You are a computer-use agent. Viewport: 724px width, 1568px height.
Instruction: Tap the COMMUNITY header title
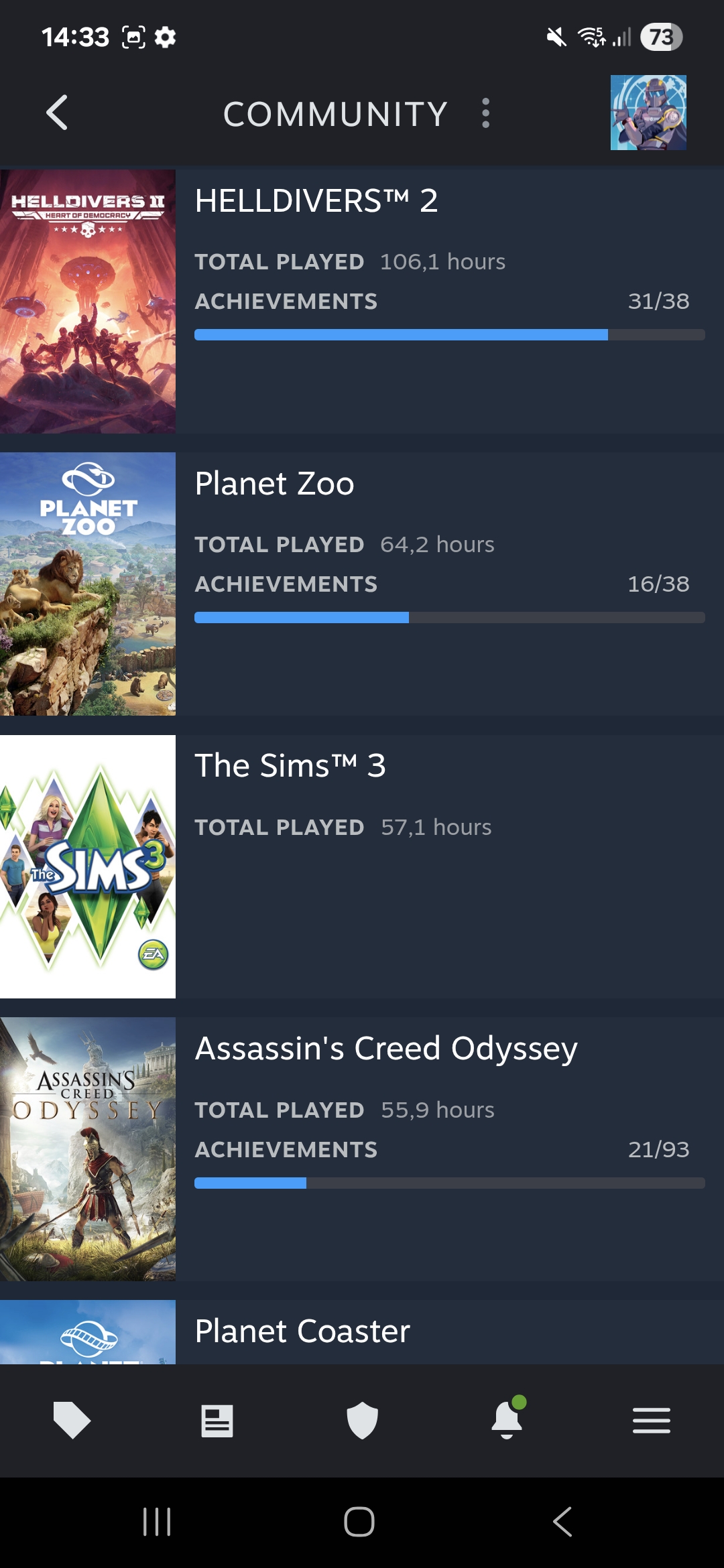click(335, 114)
